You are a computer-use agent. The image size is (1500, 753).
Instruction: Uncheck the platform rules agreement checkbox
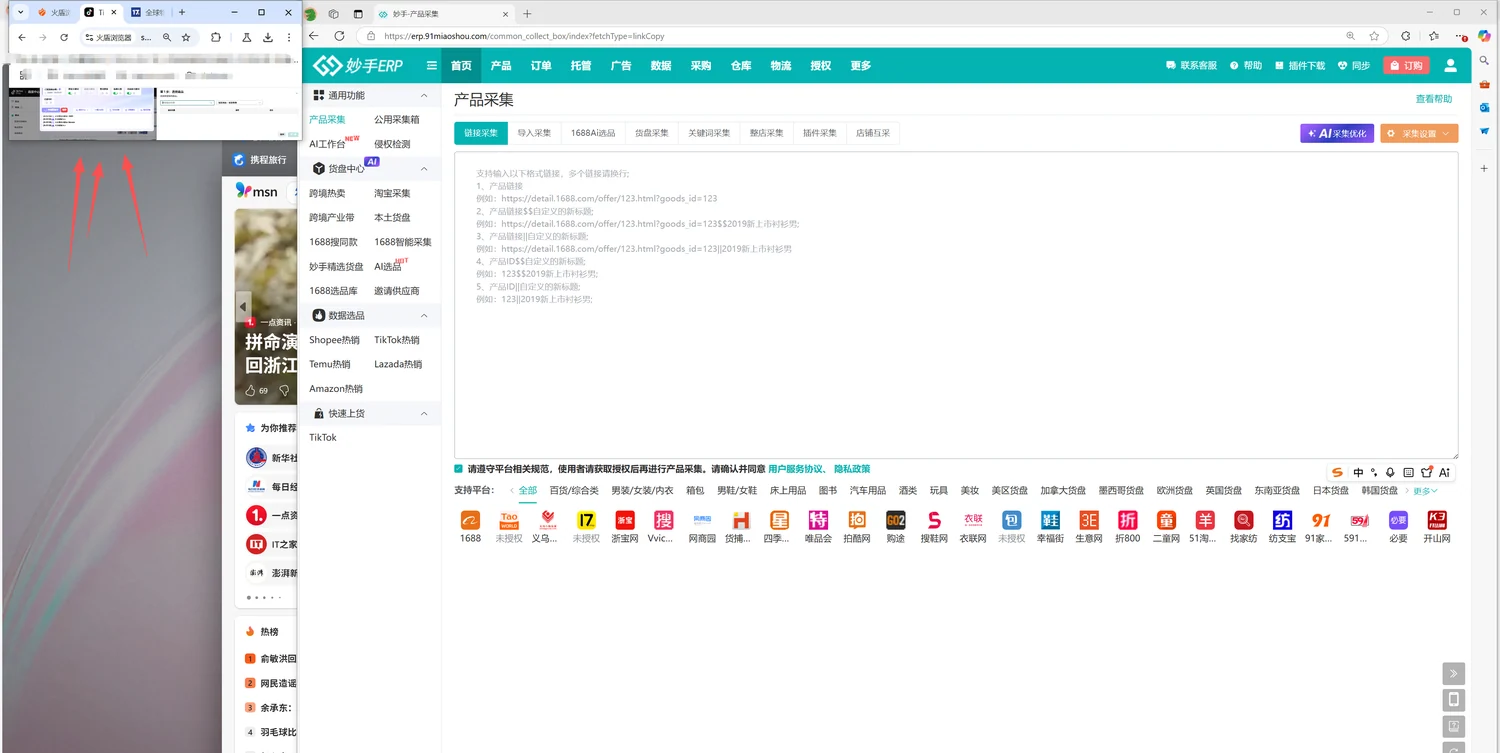[458, 468]
